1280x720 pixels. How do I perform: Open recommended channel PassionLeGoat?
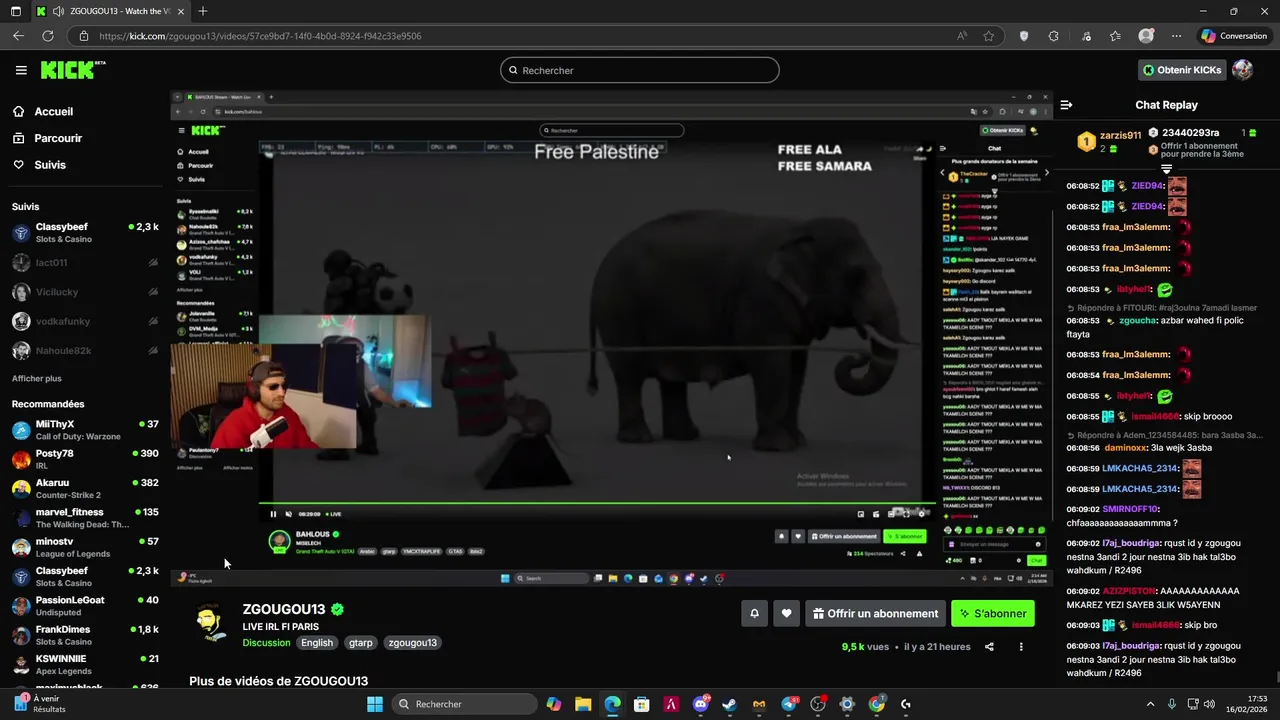coord(85,606)
